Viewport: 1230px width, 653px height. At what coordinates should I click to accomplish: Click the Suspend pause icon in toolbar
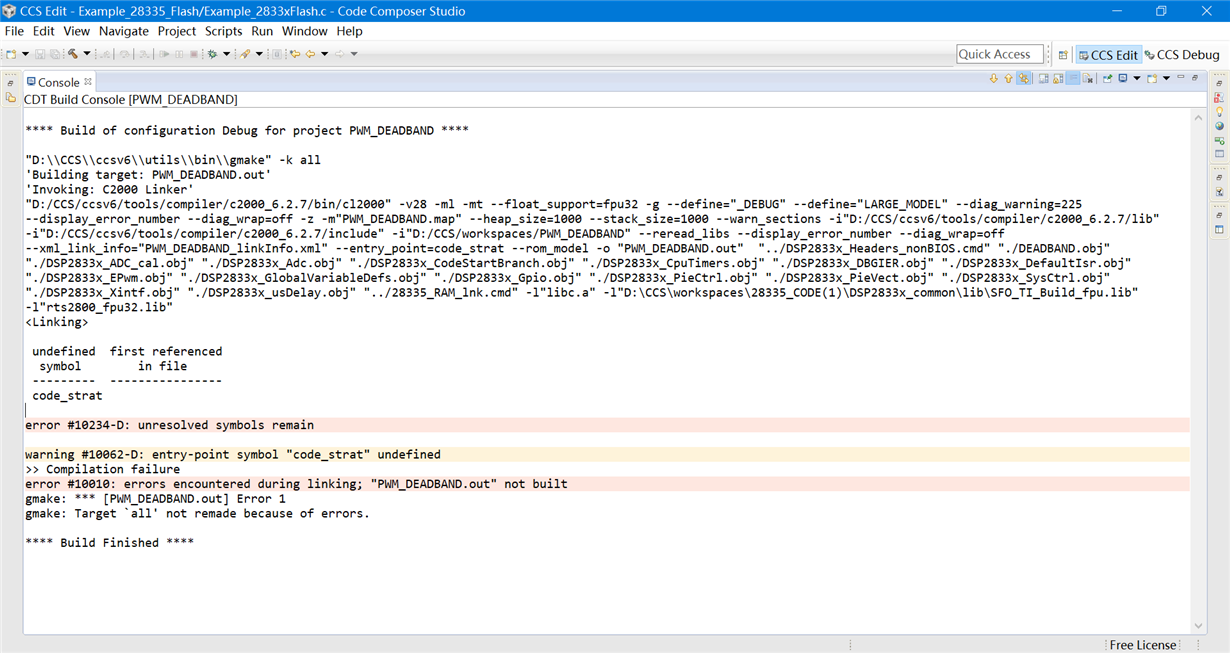(179, 54)
